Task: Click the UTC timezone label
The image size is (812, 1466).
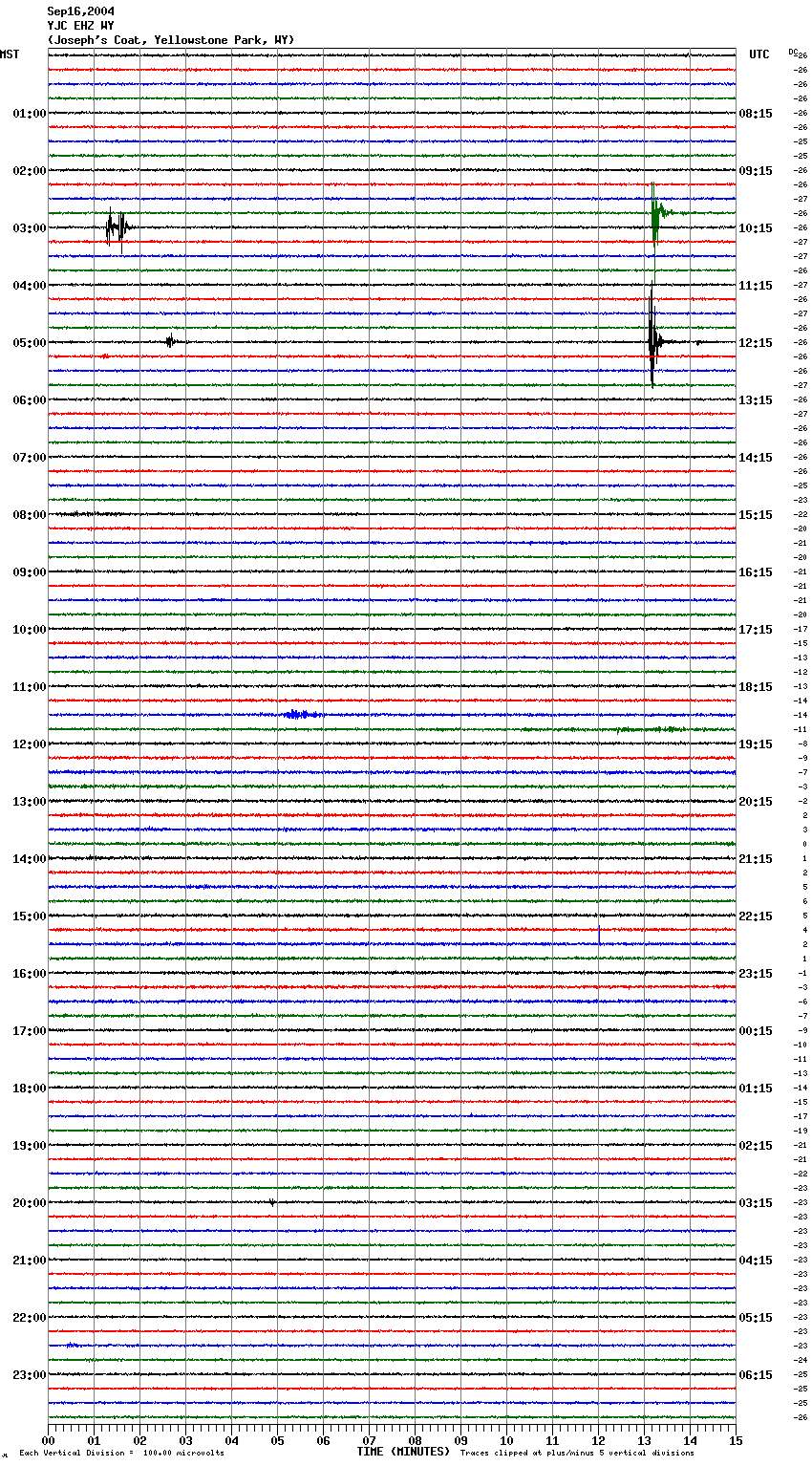Action: click(x=759, y=54)
